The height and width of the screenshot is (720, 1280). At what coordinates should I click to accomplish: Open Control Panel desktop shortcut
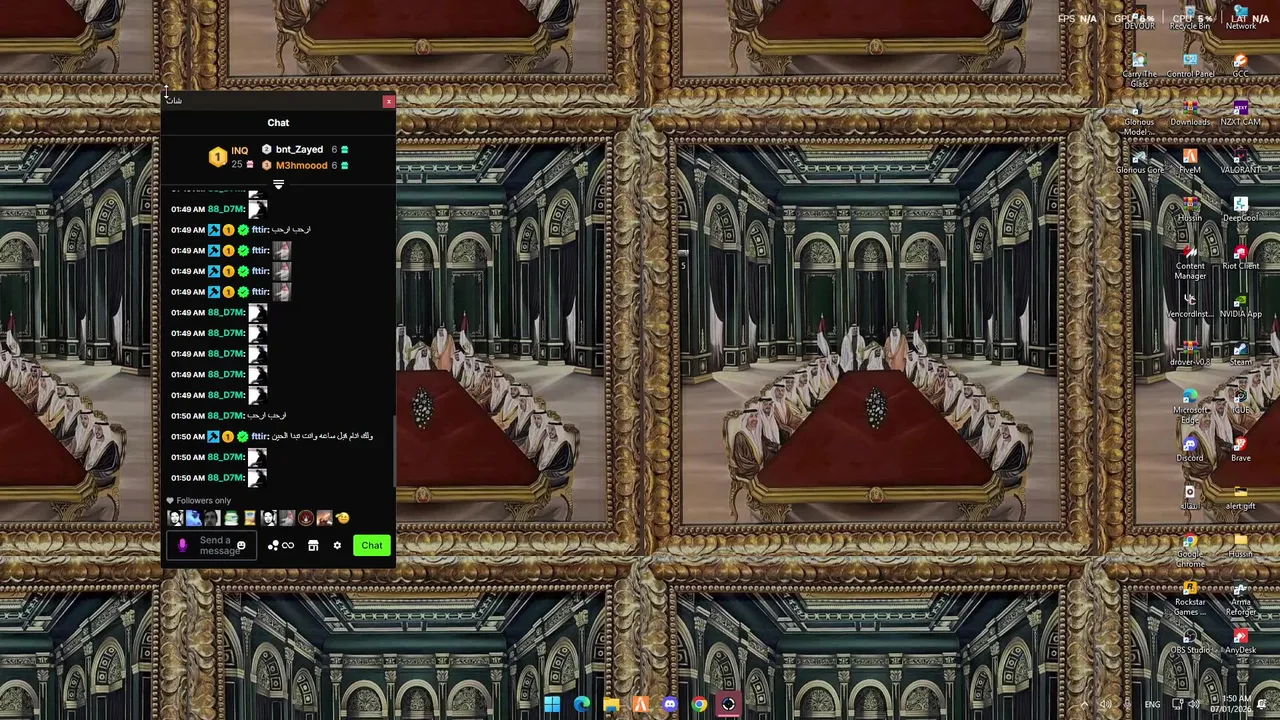(x=1190, y=66)
